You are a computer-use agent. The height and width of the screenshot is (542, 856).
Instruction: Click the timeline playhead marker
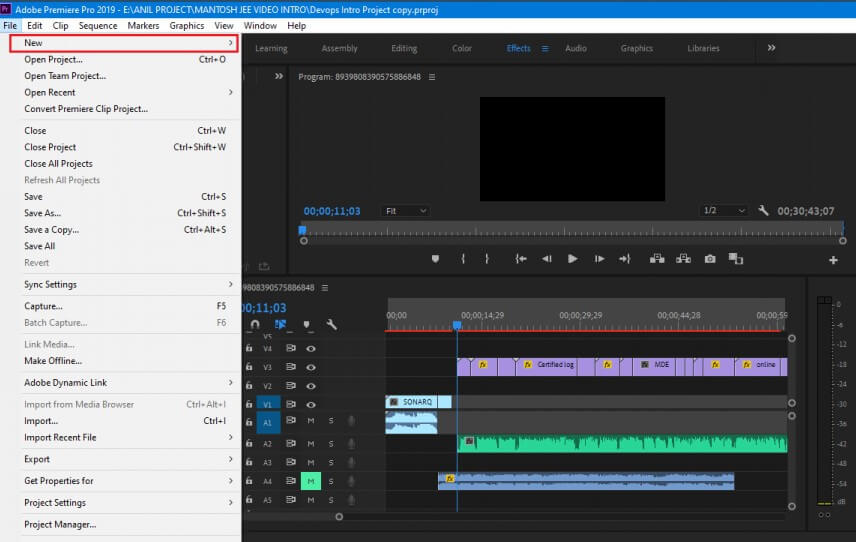457,325
